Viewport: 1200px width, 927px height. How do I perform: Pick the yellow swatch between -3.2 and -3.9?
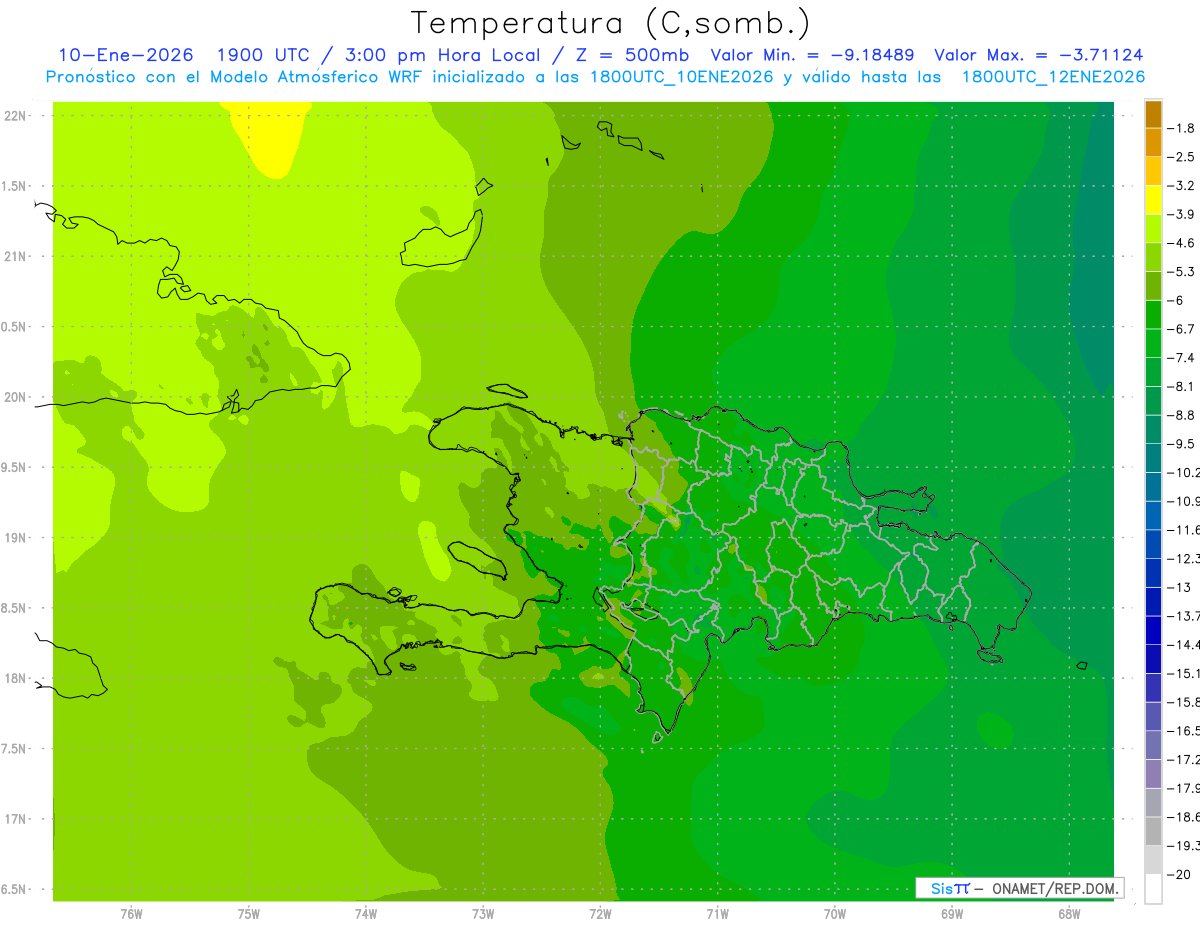tap(1153, 200)
